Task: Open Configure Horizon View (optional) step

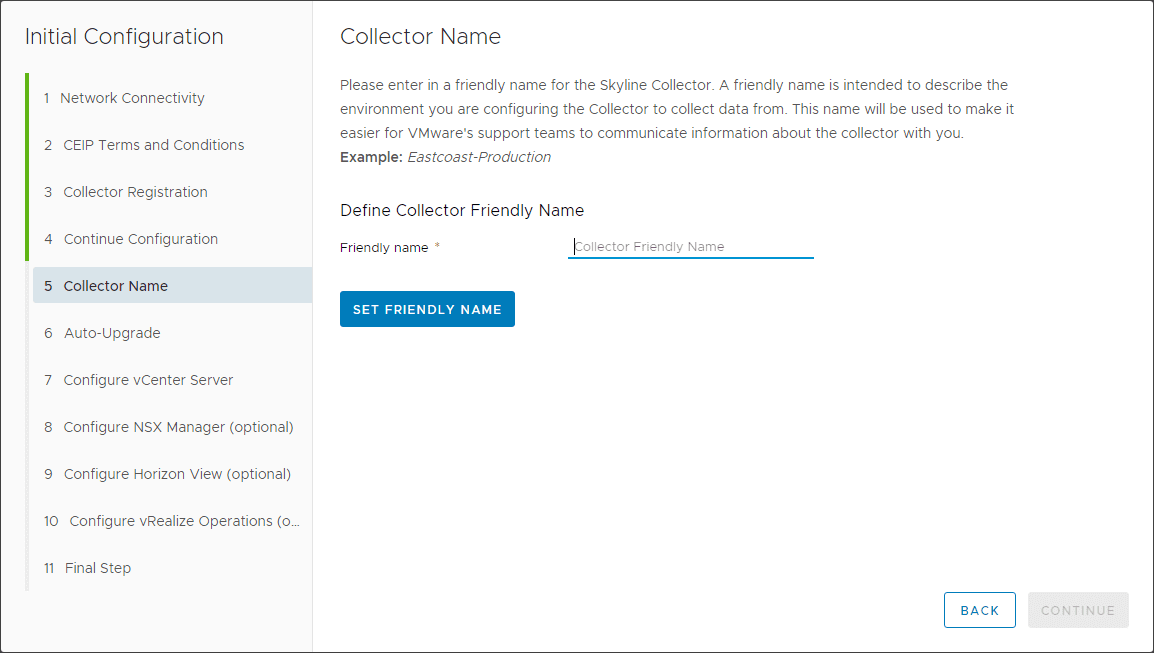Action: pyautogui.click(x=177, y=474)
